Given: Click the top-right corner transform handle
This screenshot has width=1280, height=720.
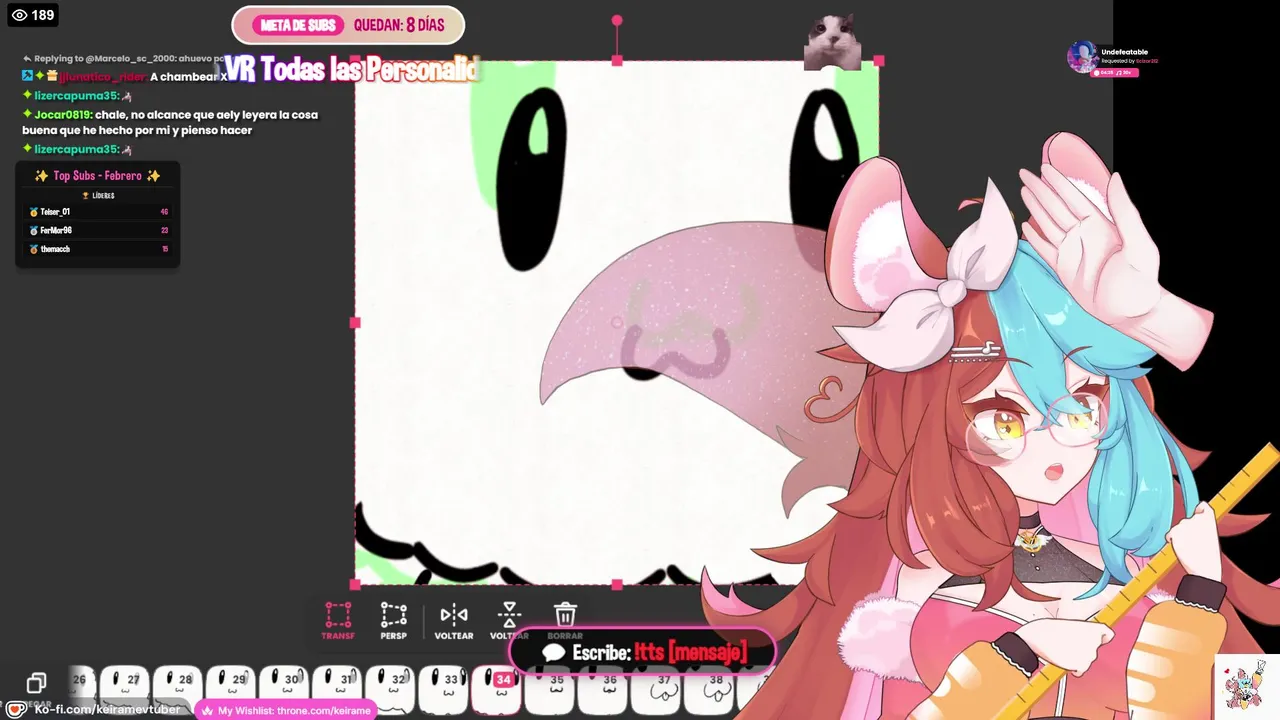Looking at the screenshot, I should [879, 61].
